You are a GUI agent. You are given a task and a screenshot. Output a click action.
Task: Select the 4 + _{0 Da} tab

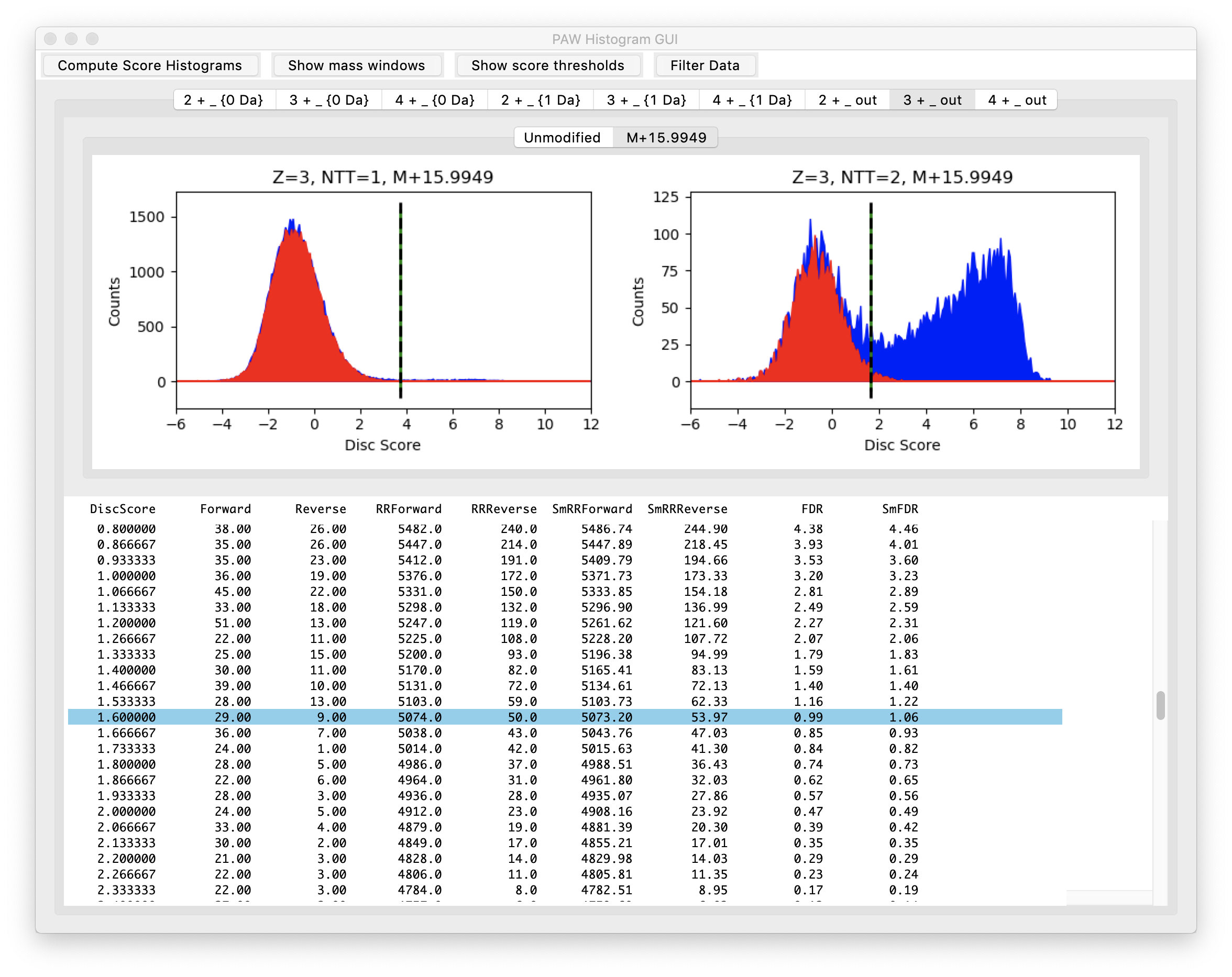(x=435, y=100)
